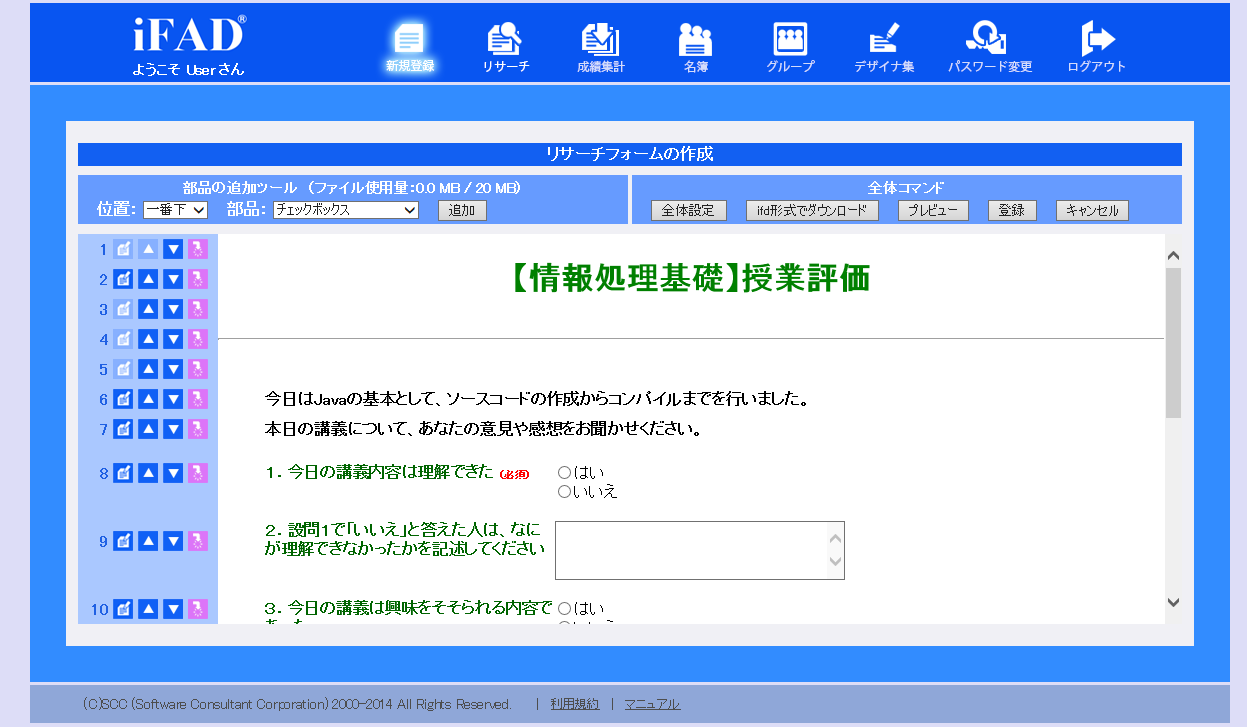Select はい for question 1
This screenshot has width=1247, height=727.
point(564,472)
